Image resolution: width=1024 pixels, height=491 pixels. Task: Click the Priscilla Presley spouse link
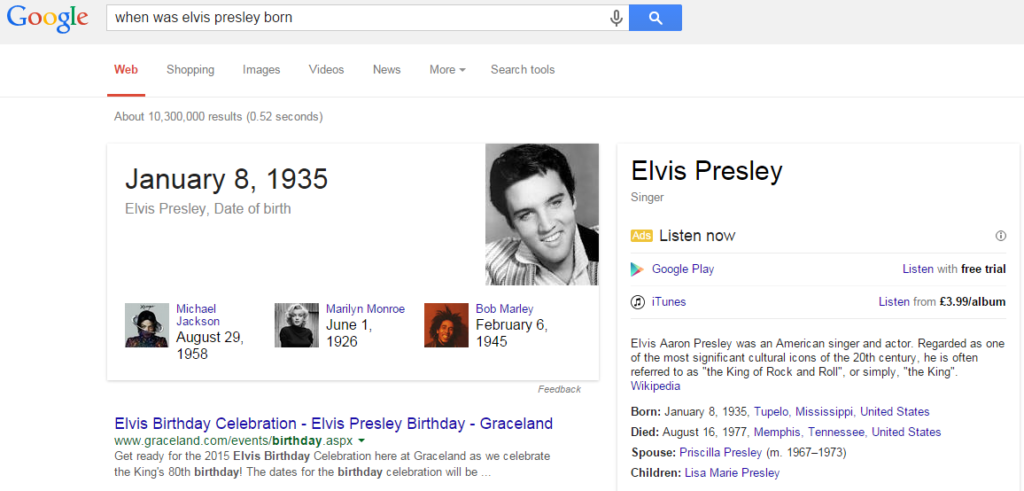[720, 452]
